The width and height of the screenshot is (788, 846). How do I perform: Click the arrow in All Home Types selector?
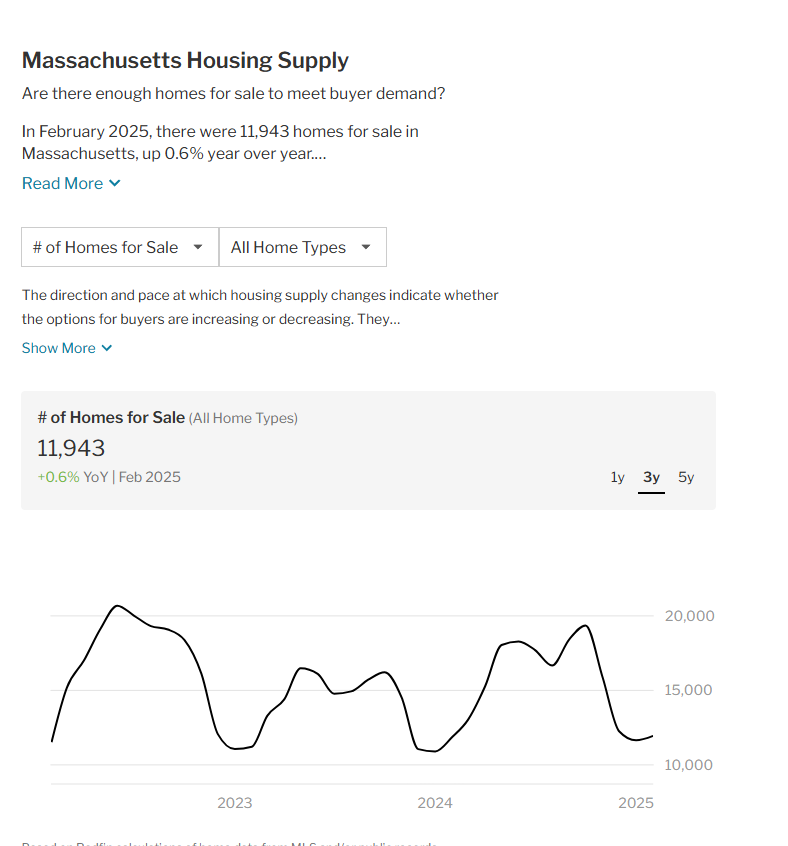click(366, 247)
